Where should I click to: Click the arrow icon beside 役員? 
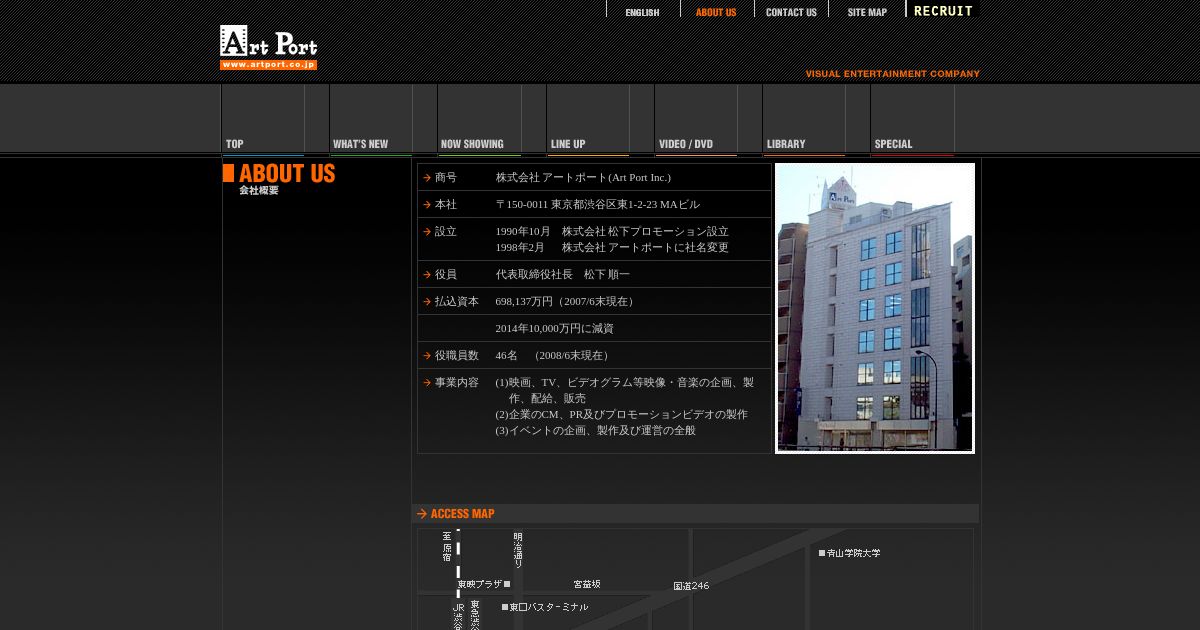(427, 275)
